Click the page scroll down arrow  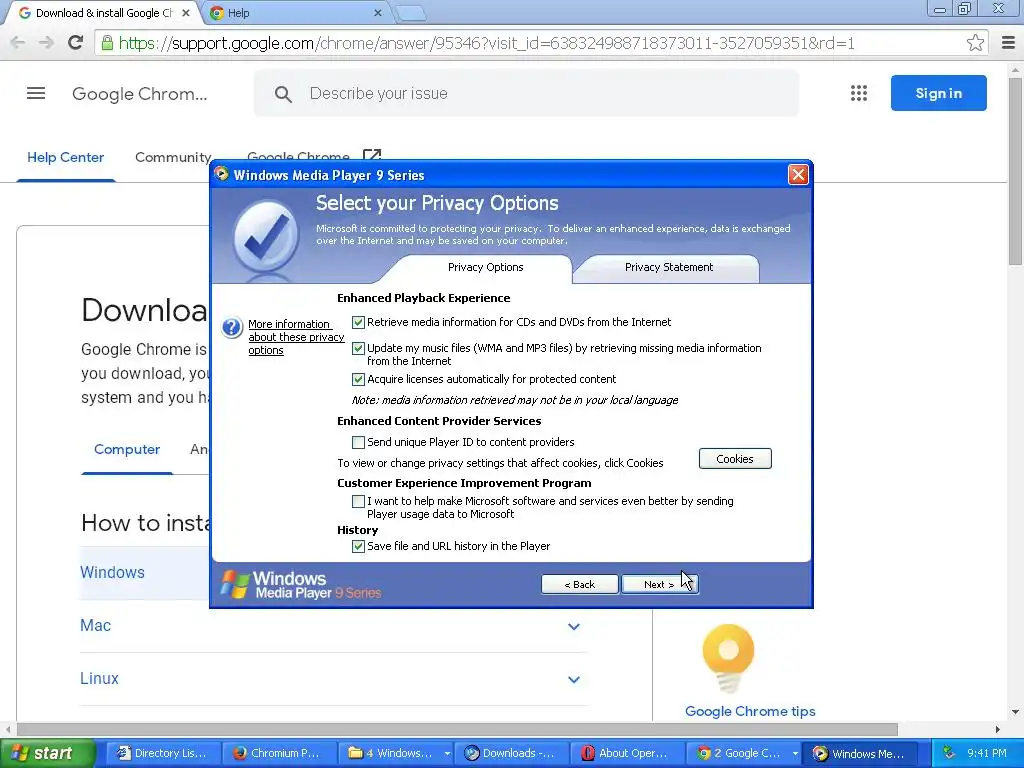1015,712
